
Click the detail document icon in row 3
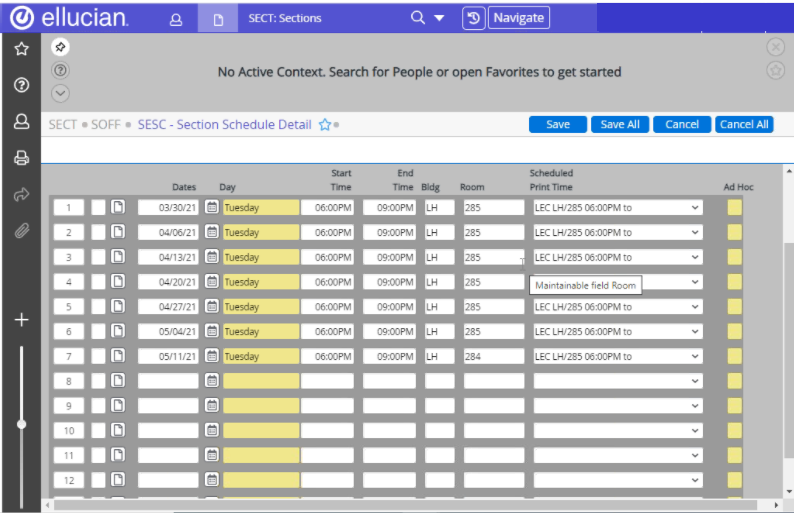point(118,257)
